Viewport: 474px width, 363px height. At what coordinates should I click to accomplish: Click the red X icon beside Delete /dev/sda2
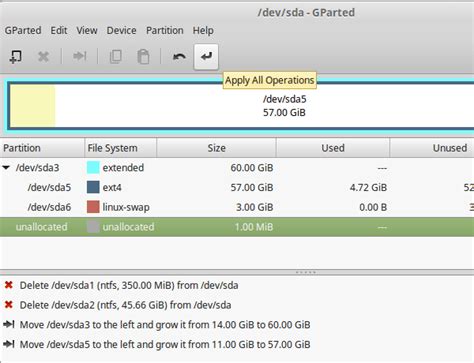9,305
